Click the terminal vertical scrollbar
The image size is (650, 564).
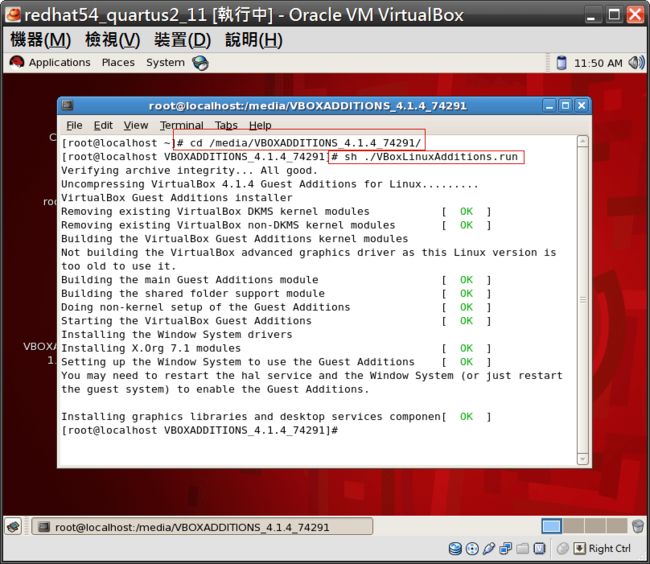click(582, 300)
